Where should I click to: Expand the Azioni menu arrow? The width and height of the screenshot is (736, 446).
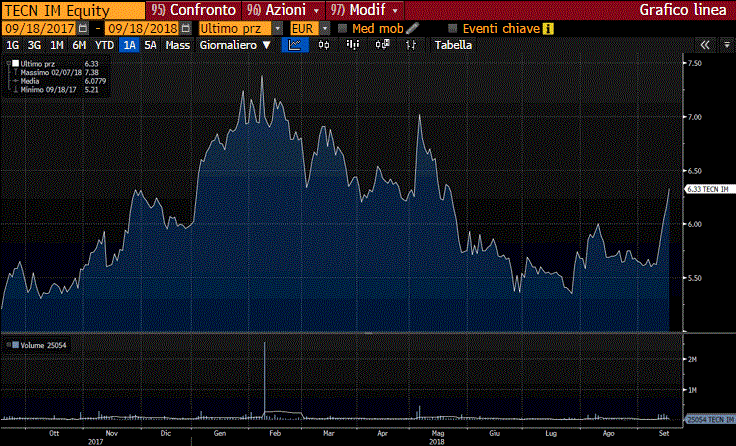316,10
